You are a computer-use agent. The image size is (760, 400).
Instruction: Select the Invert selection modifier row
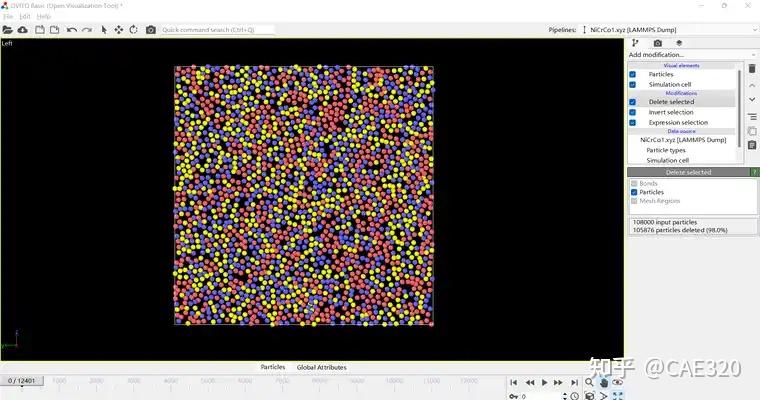[681, 112]
